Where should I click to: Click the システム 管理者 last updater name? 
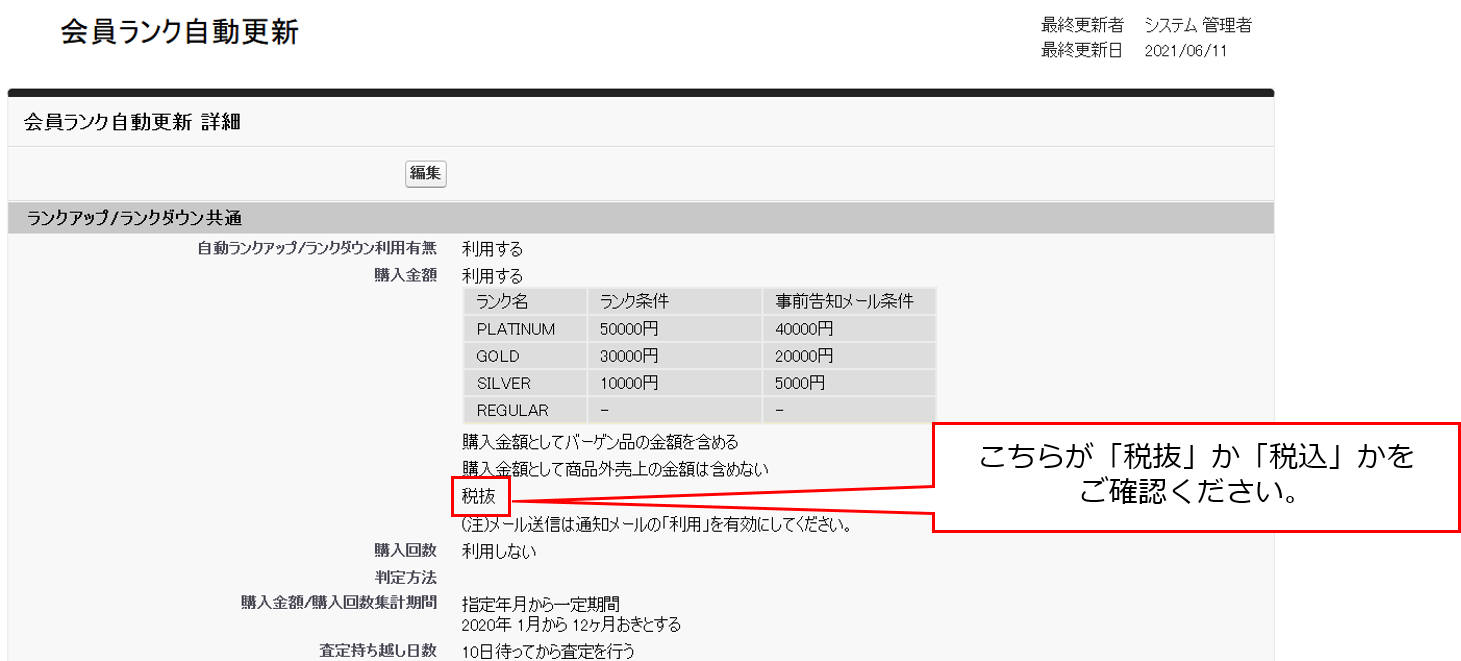(1197, 25)
